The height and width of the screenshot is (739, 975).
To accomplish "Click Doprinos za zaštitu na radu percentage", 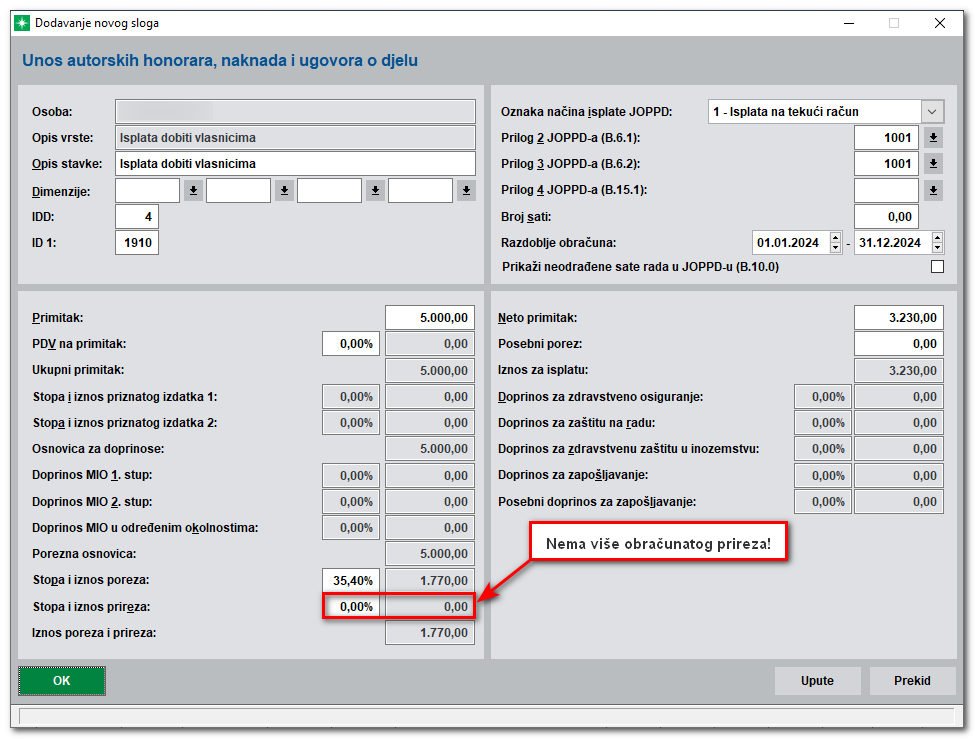I will pos(823,423).
